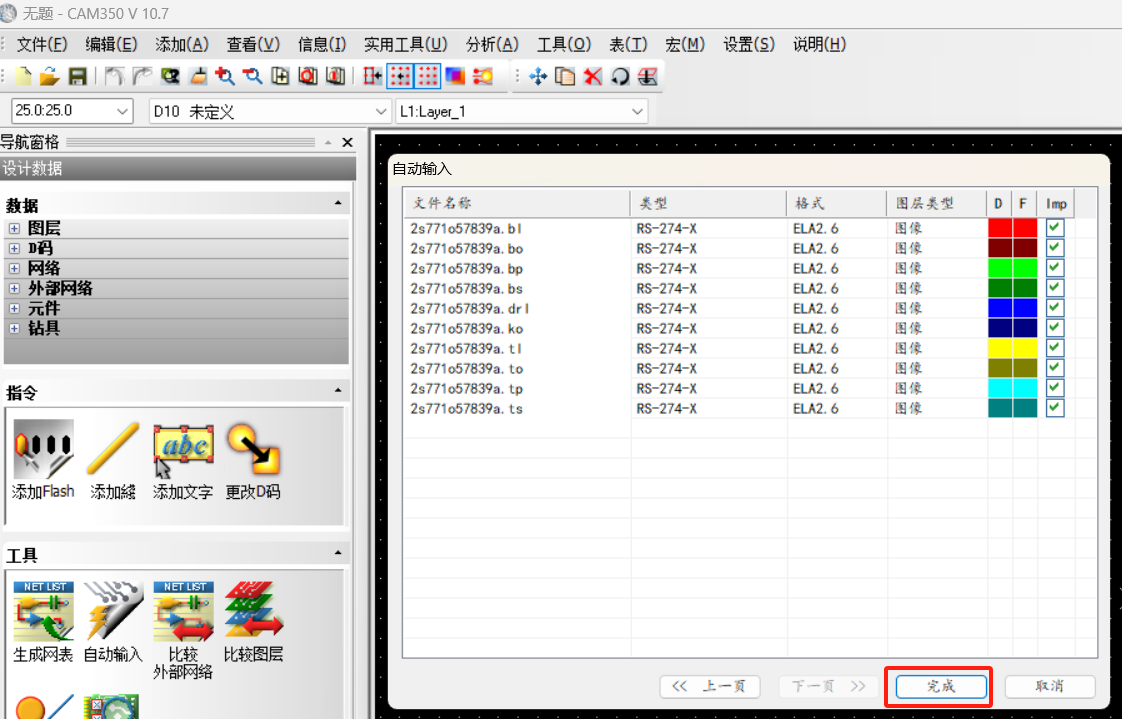The height and width of the screenshot is (719, 1122).
Task: Expand the 外部网络 tree node
Action: tap(14, 288)
